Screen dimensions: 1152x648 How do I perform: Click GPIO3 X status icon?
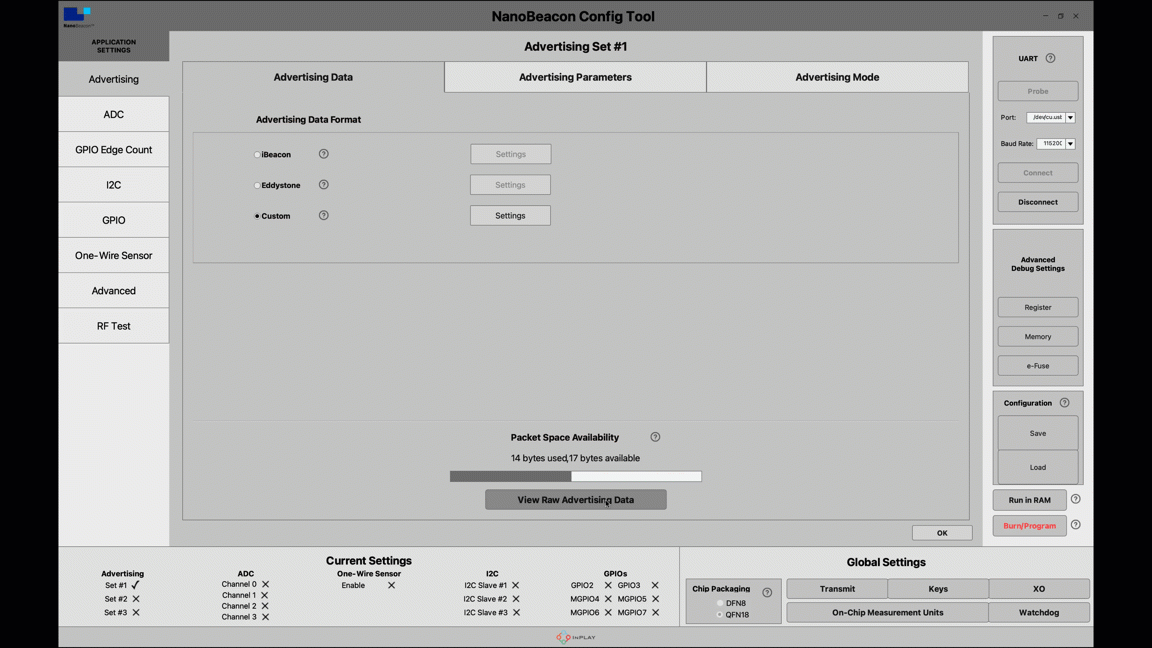coord(655,586)
